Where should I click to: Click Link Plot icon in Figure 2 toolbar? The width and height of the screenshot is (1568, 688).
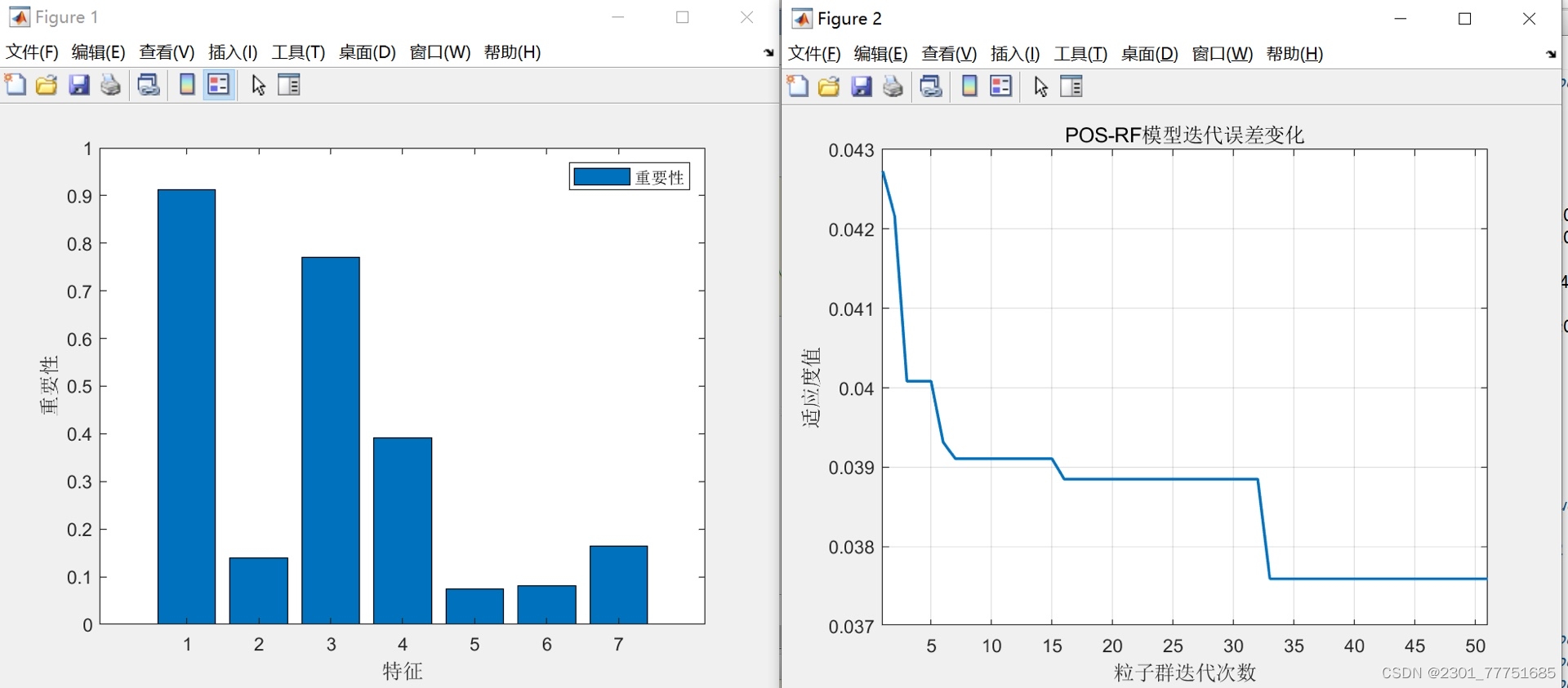(x=930, y=87)
